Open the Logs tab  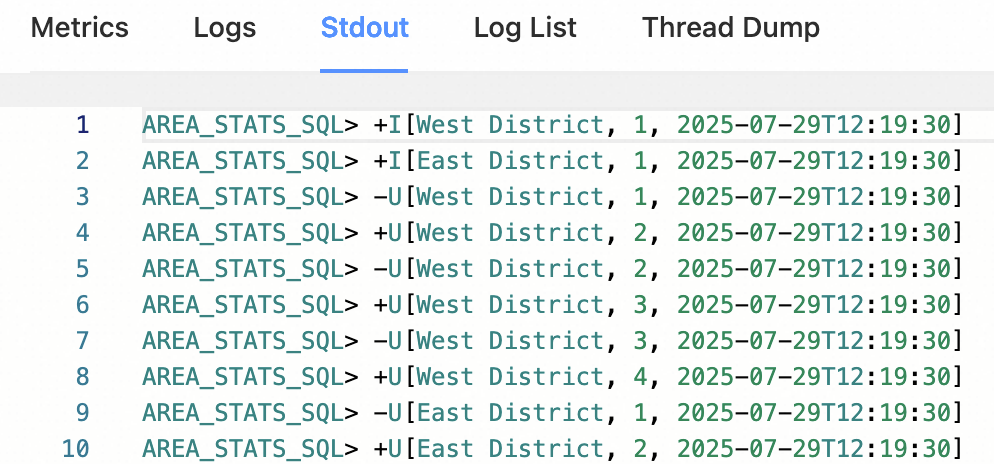pos(225,28)
